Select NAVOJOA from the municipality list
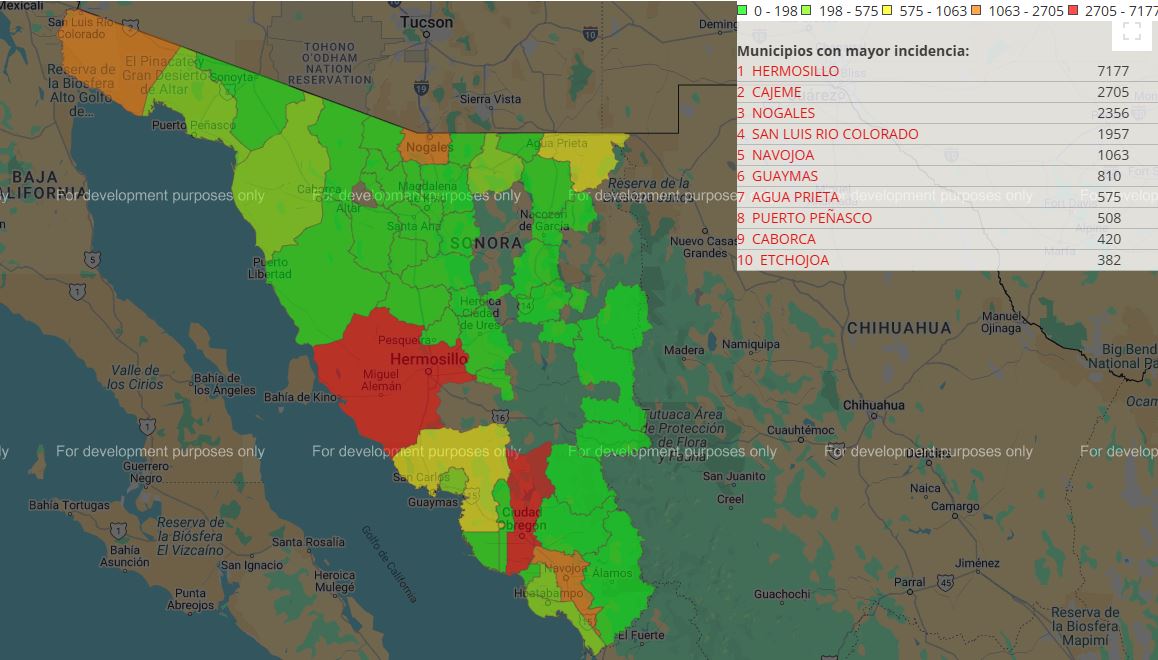 click(782, 155)
